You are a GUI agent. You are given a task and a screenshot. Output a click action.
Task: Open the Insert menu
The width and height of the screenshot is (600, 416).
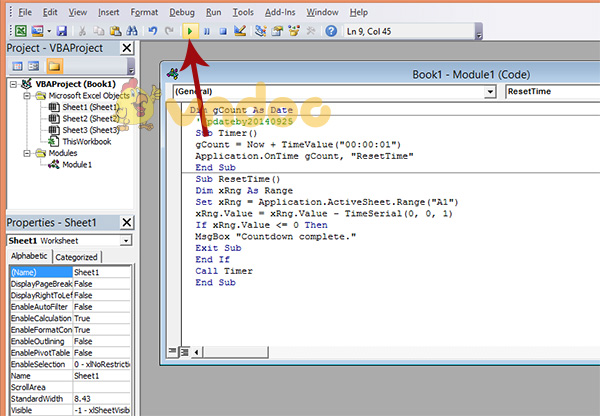[109, 12]
